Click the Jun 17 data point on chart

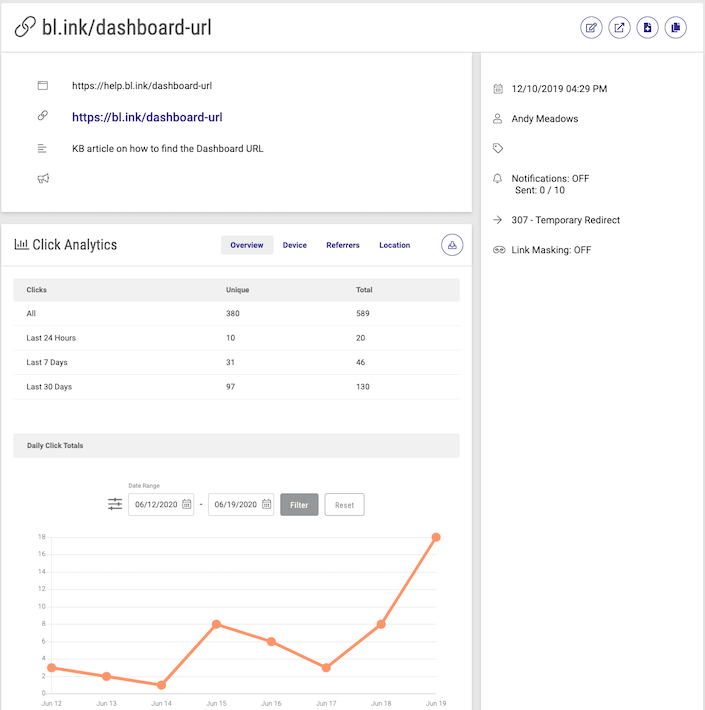point(326,668)
